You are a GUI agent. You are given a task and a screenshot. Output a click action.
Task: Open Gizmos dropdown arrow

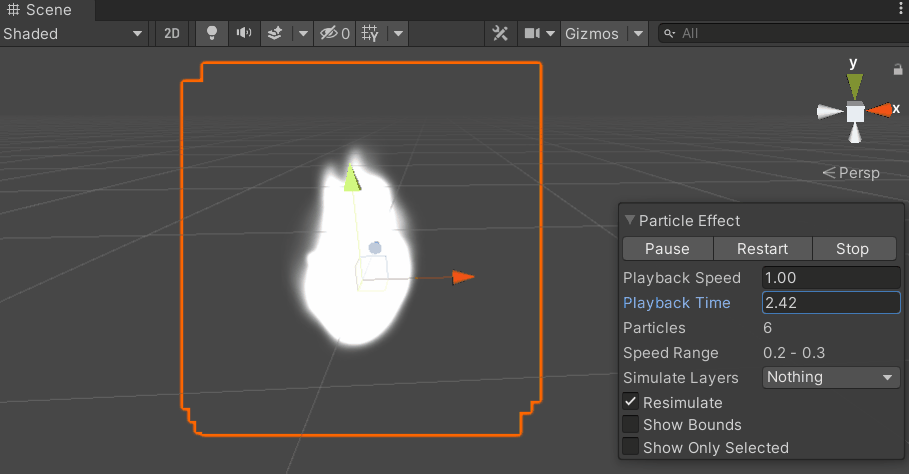[638, 34]
